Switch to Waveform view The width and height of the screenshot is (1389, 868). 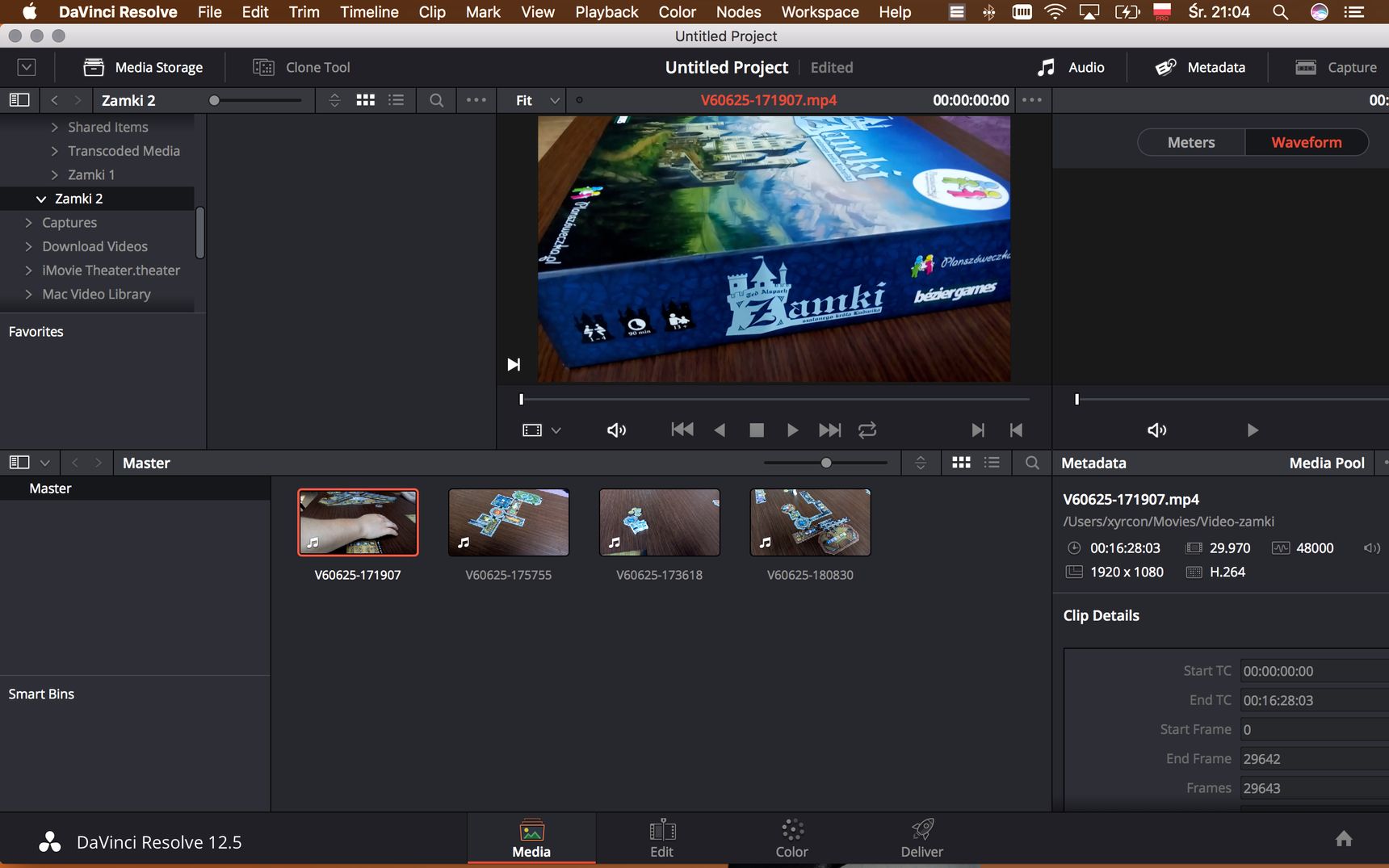tap(1307, 142)
